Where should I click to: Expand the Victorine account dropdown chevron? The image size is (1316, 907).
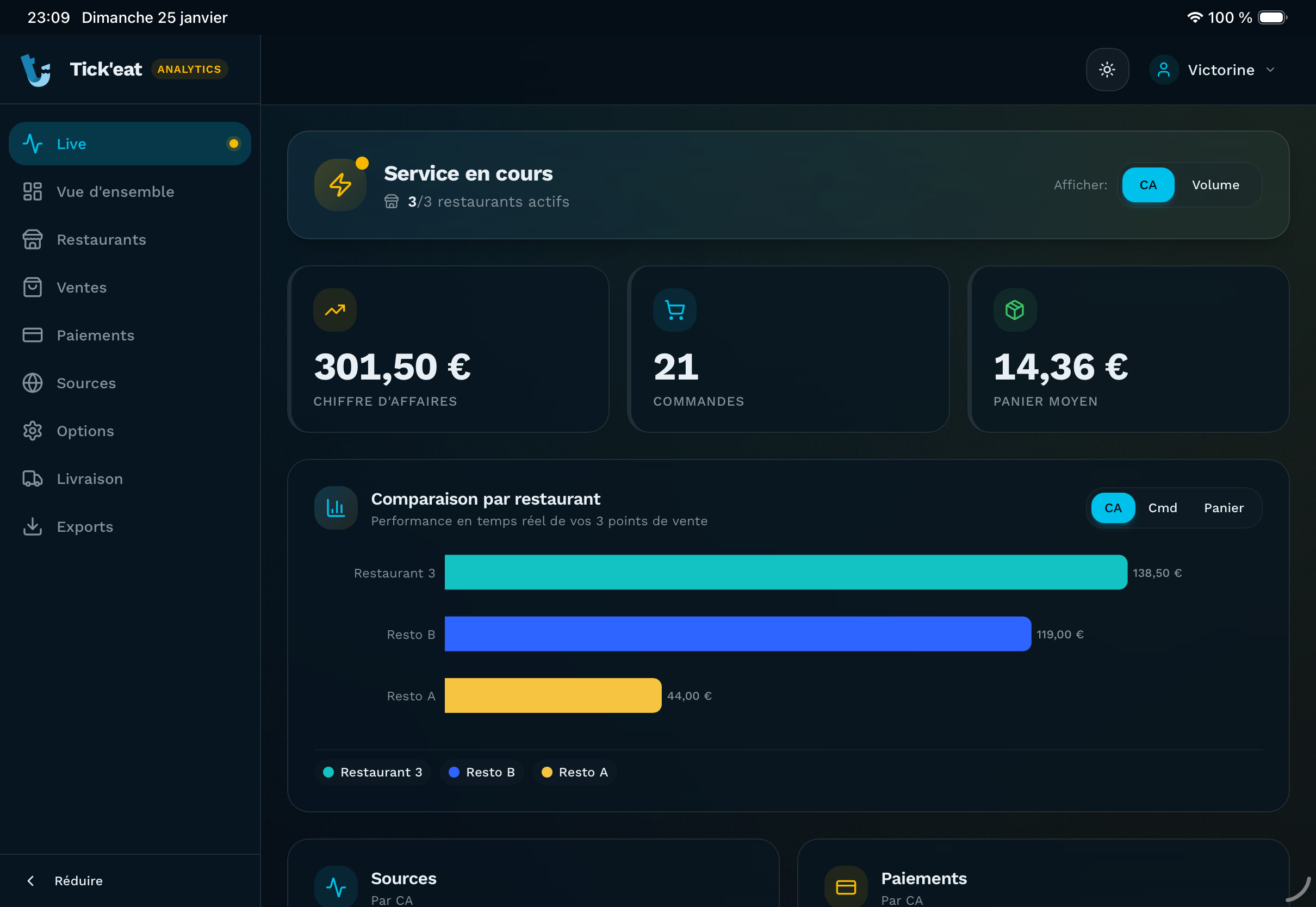pyautogui.click(x=1270, y=70)
